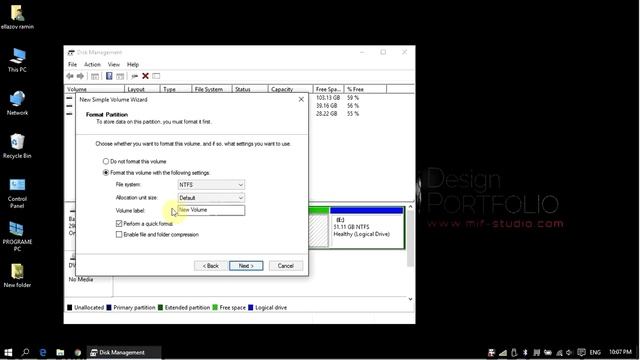Open PROGRAME PC desktop icon
Viewport: 640px width, 360px height.
coord(17,236)
